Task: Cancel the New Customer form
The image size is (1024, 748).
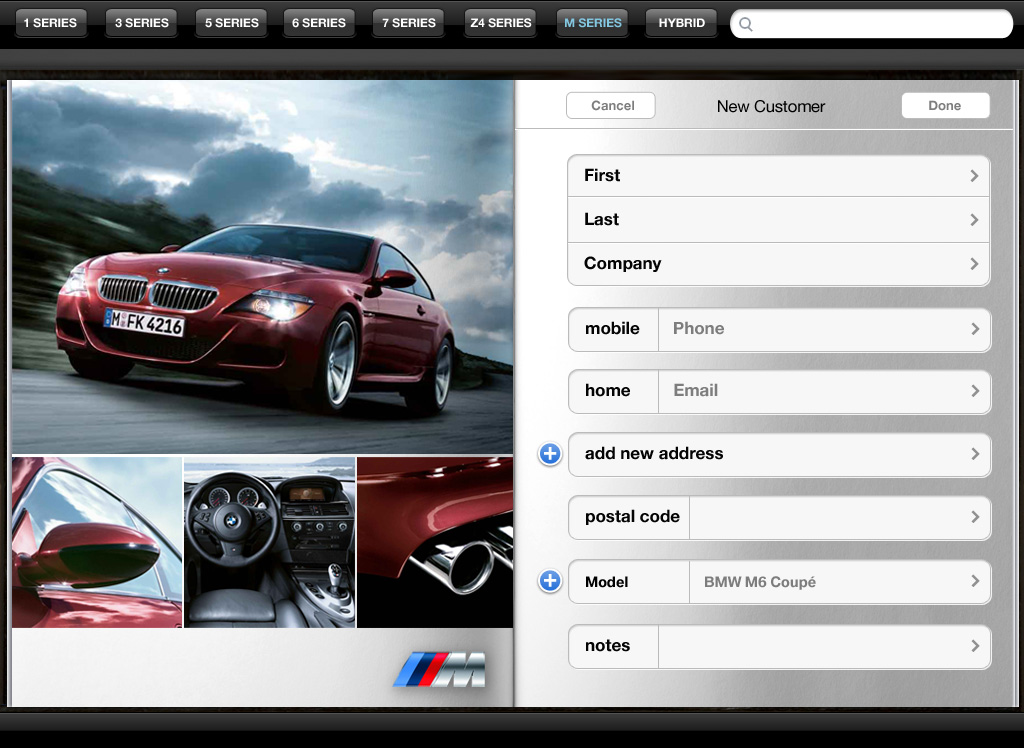Action: tap(611, 106)
